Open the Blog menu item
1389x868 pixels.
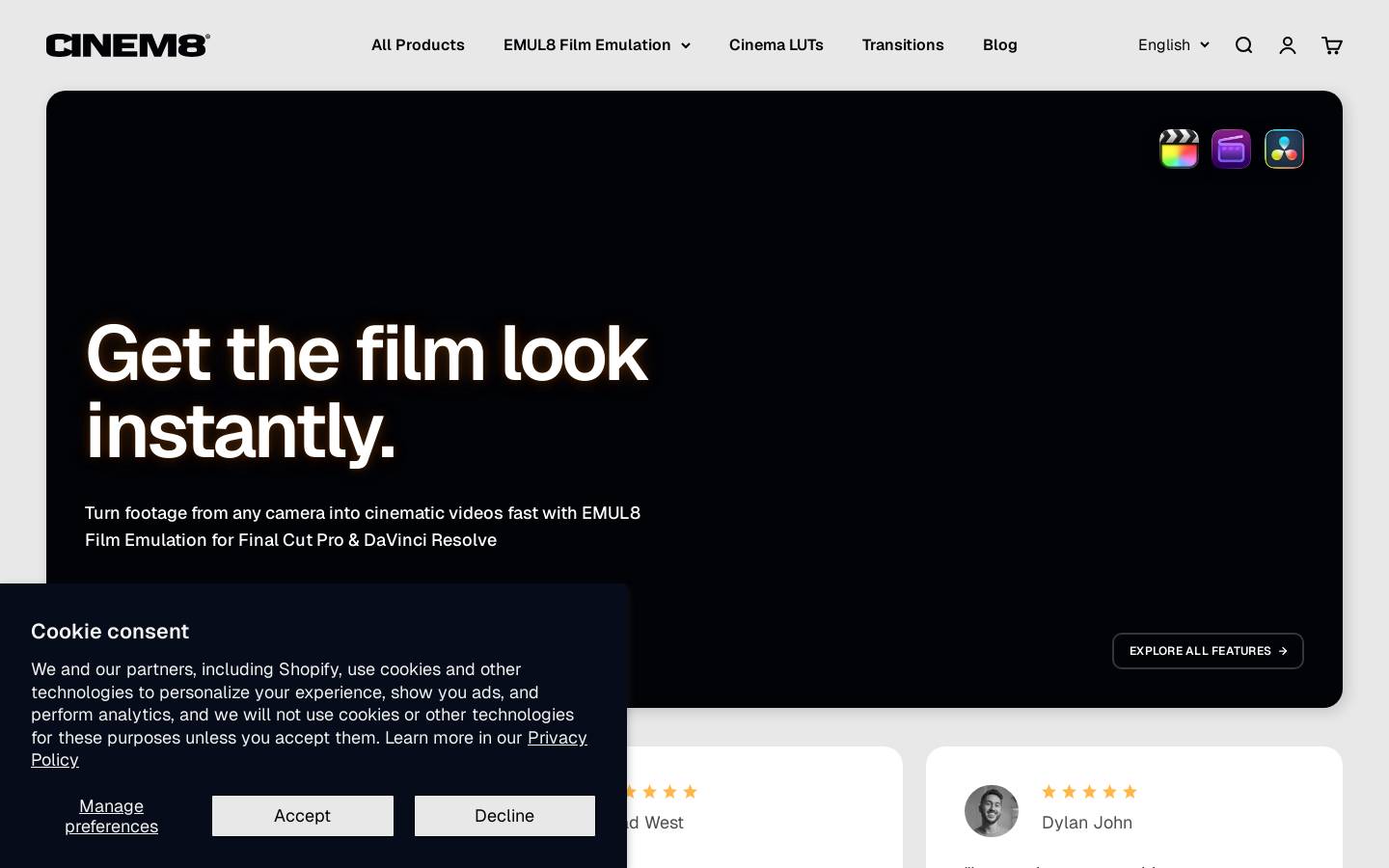click(x=1000, y=45)
